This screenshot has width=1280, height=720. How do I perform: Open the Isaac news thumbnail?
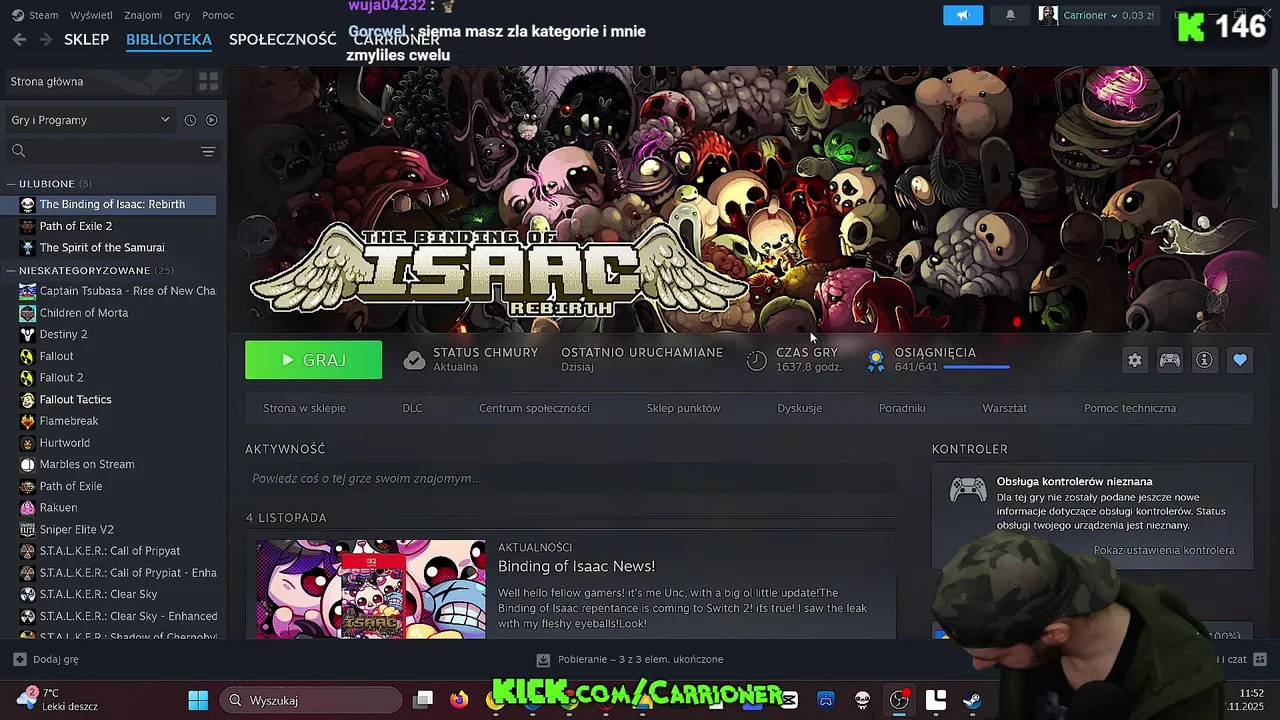371,589
